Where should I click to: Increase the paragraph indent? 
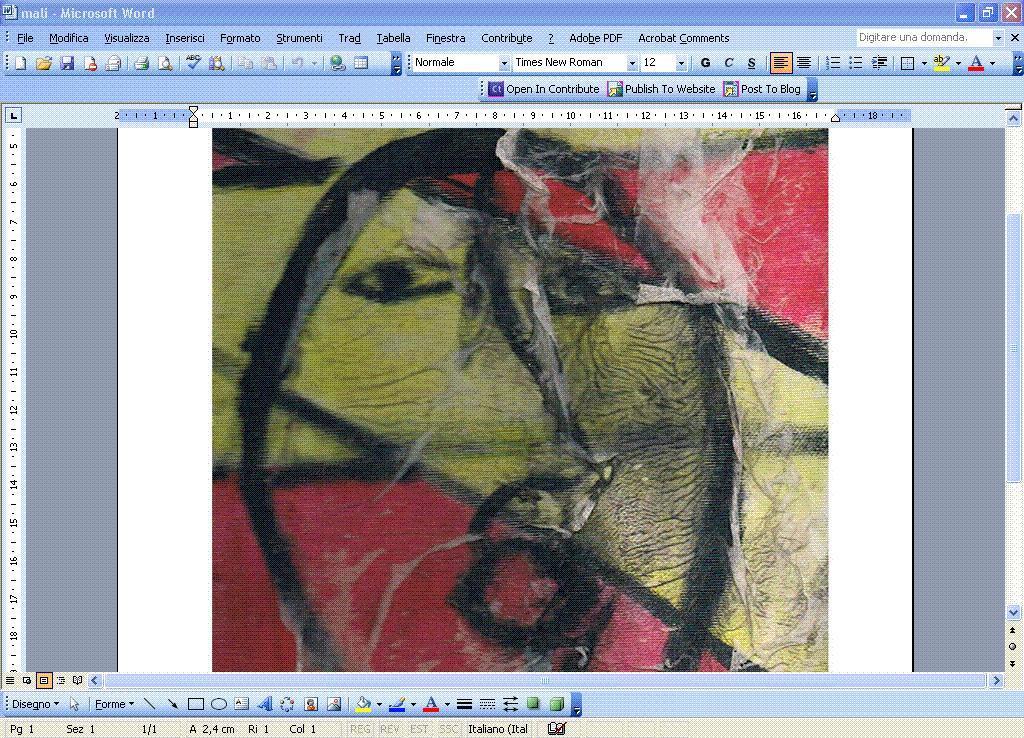(879, 63)
